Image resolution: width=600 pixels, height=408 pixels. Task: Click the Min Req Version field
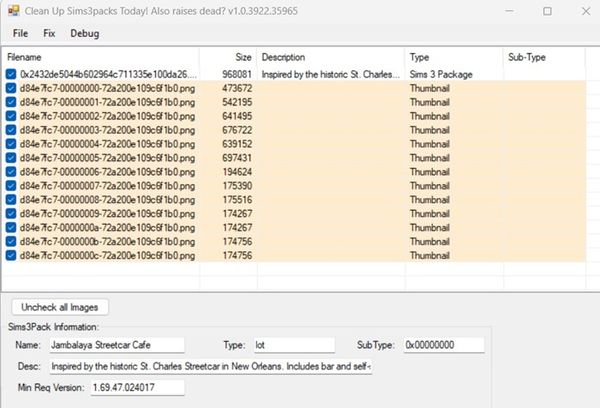point(137,387)
